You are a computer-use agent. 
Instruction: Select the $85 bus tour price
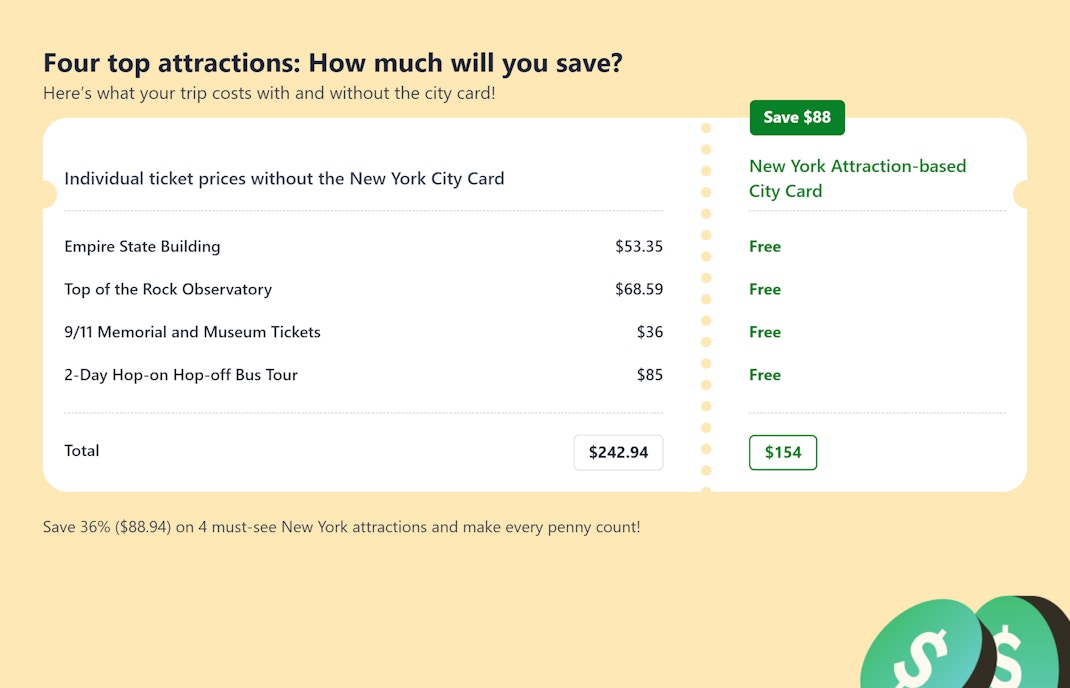(x=650, y=375)
